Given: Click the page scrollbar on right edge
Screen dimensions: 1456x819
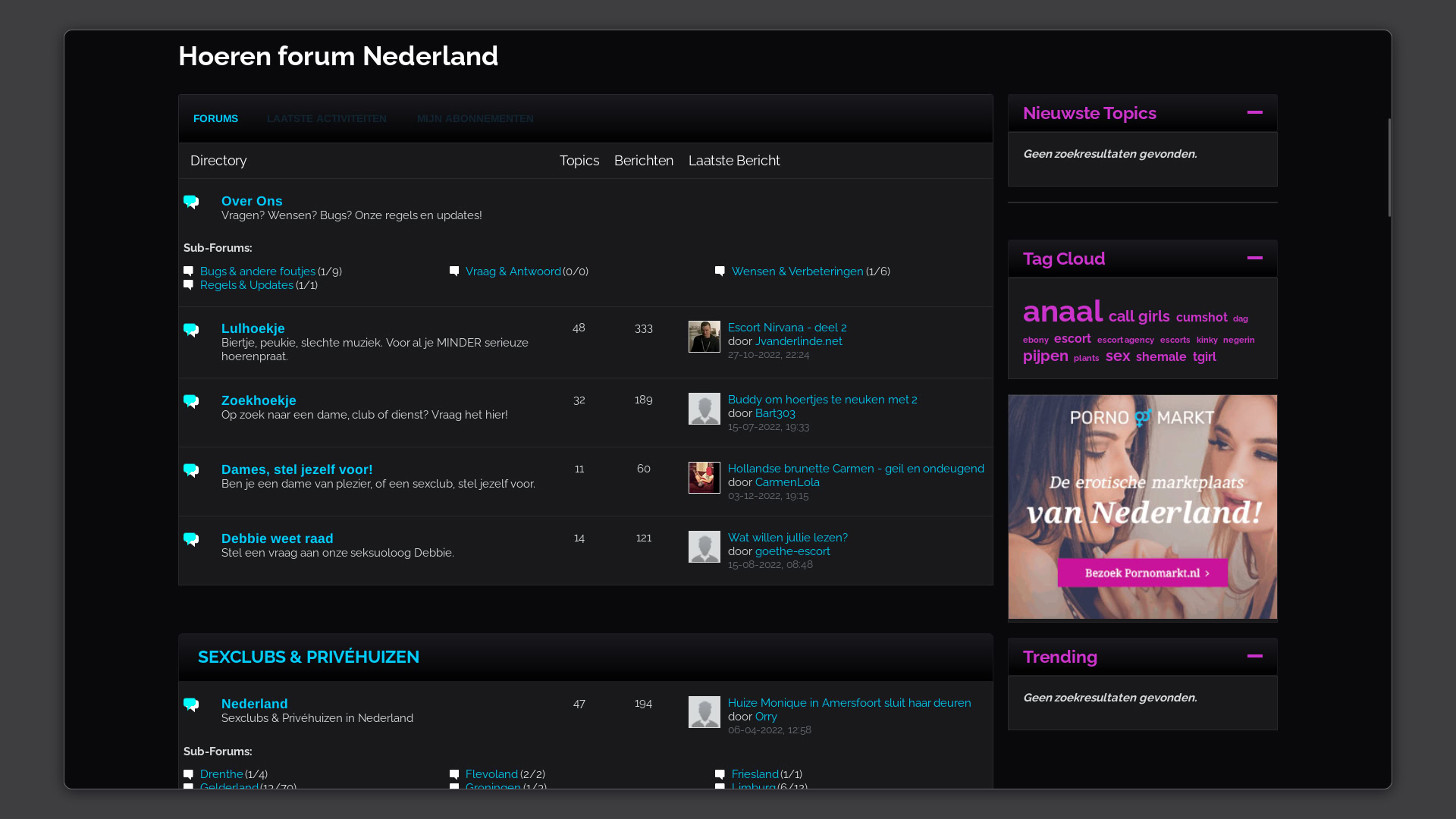Looking at the screenshot, I should [x=1389, y=168].
